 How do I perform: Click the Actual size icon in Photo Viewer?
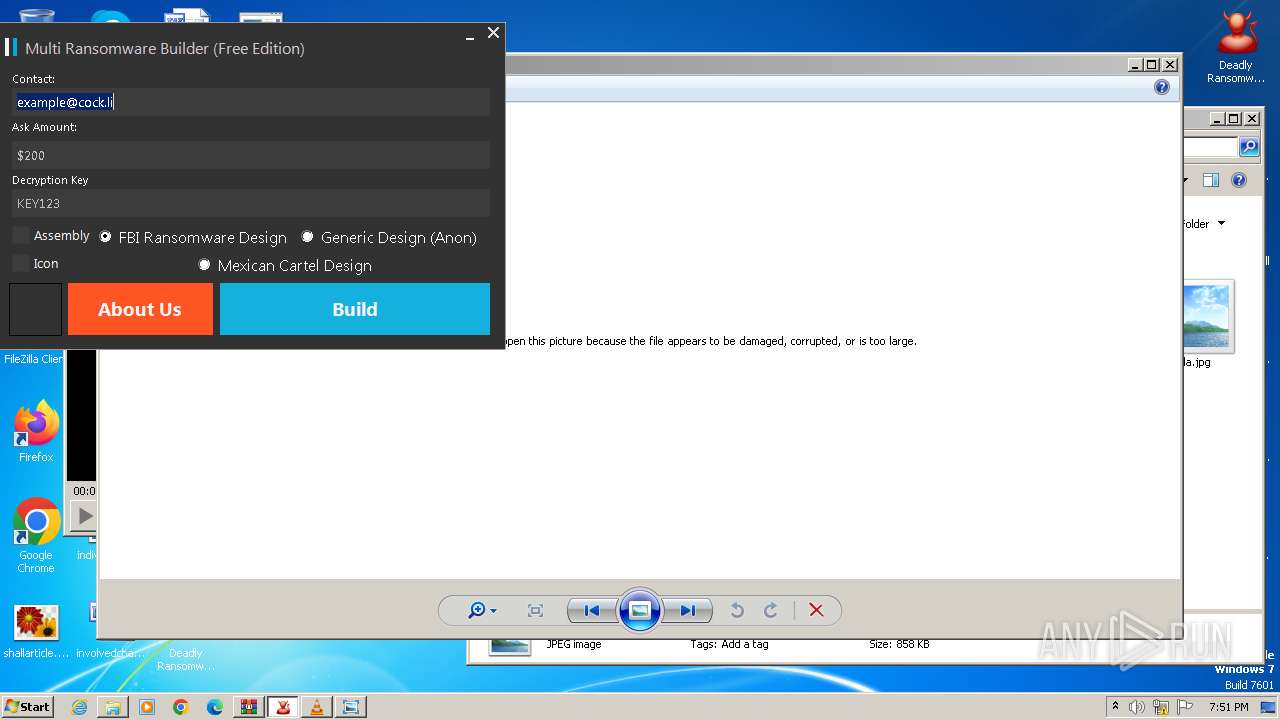pos(535,610)
